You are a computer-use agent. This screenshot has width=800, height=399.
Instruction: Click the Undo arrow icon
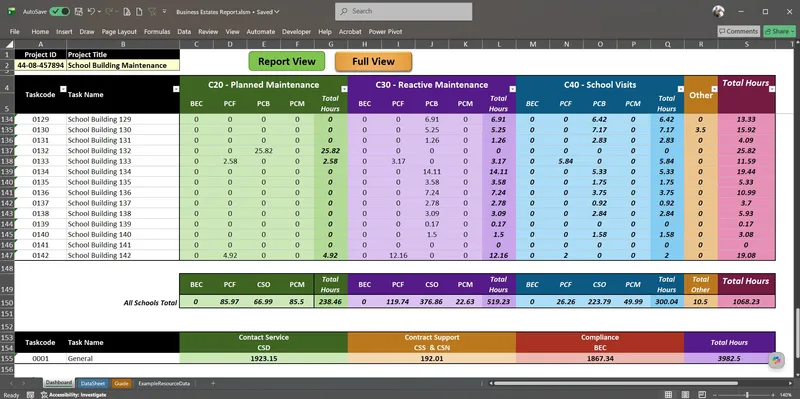point(91,11)
